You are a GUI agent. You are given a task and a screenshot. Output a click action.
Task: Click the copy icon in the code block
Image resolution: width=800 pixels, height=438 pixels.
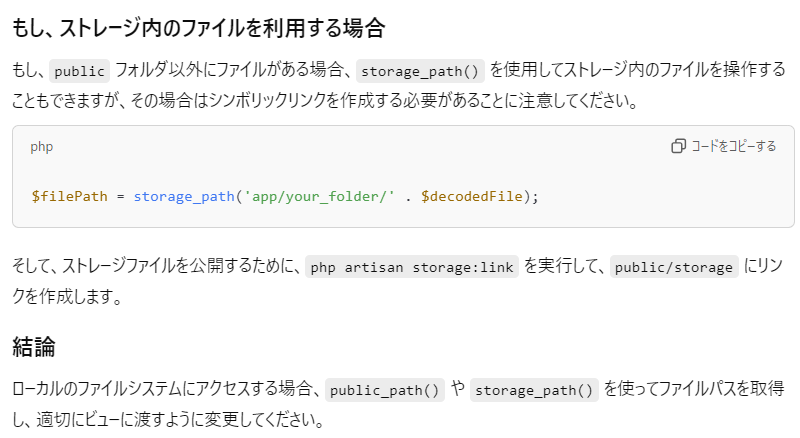point(678,146)
